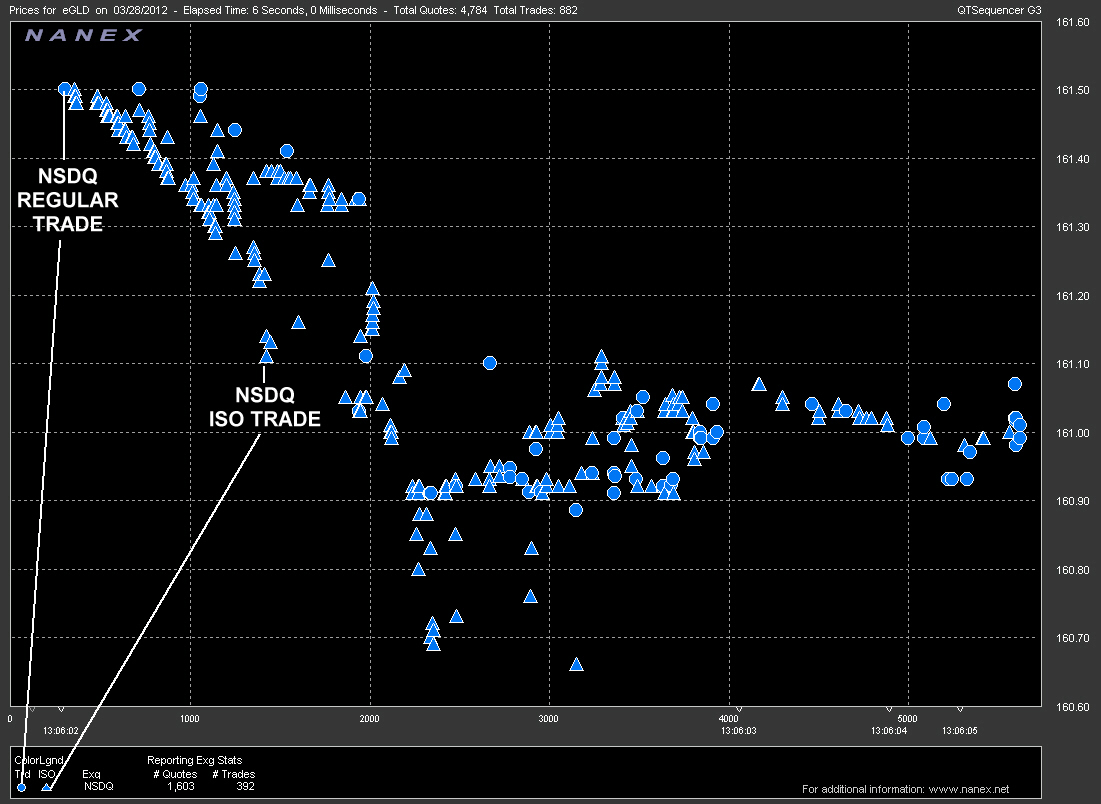Click the 160.60 price axis label
This screenshot has width=1101, height=804.
tap(1072, 707)
